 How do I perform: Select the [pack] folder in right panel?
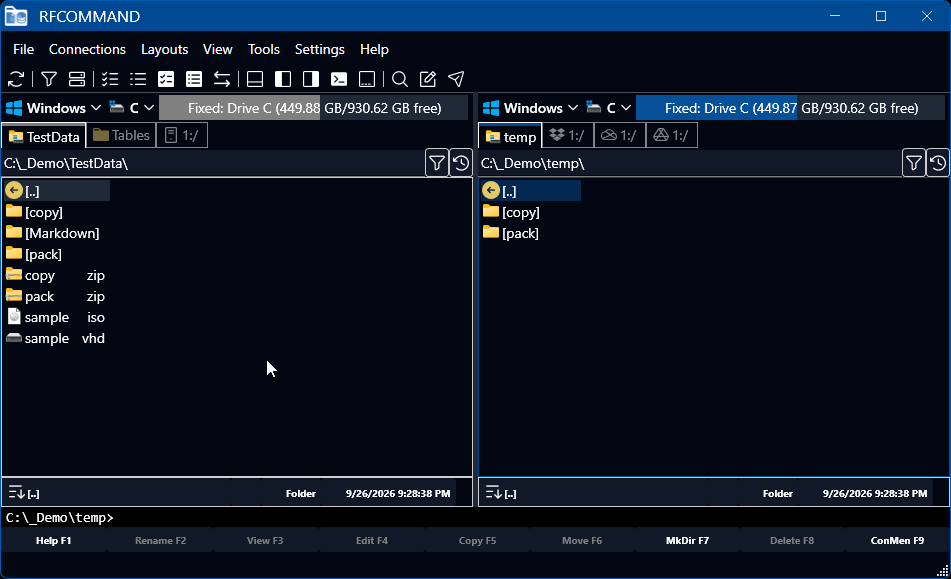coord(531,233)
